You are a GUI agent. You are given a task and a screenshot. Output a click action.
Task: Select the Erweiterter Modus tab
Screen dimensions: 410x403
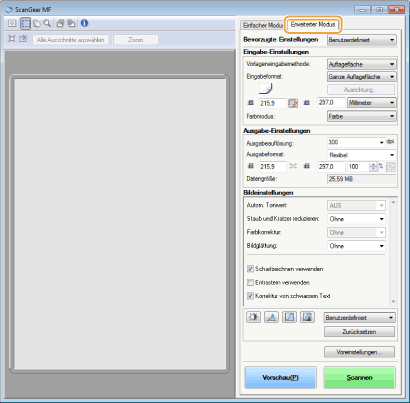coord(313,24)
